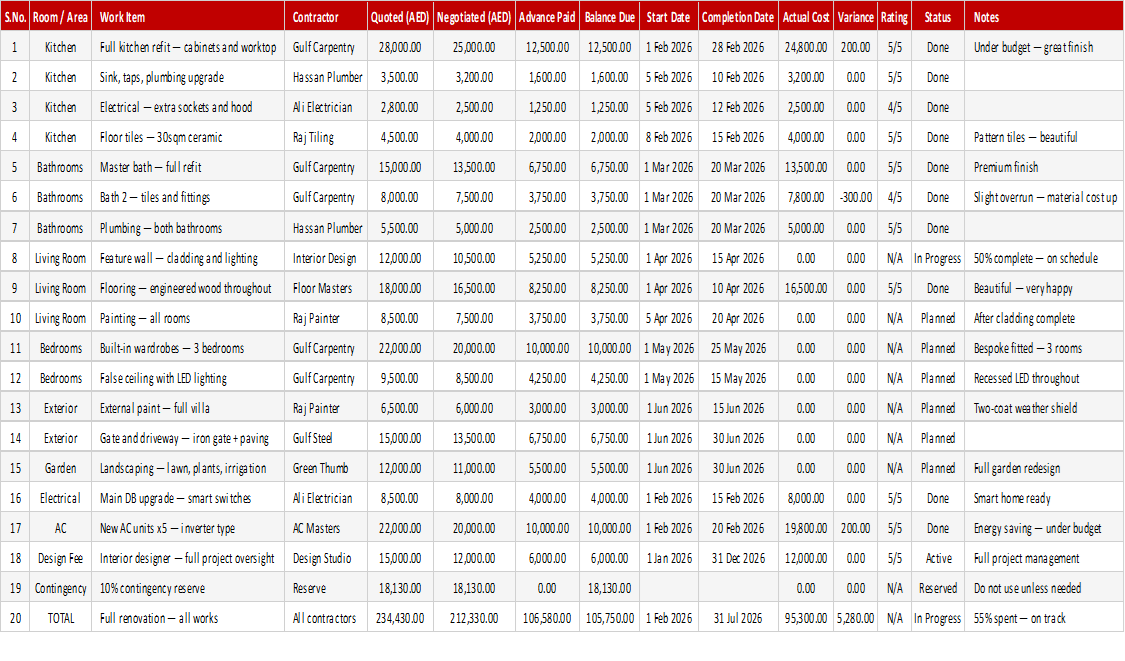Viewport: 1125px width, 661px height.
Task: Select the 'In Progress' status in row 8
Action: pos(937,258)
